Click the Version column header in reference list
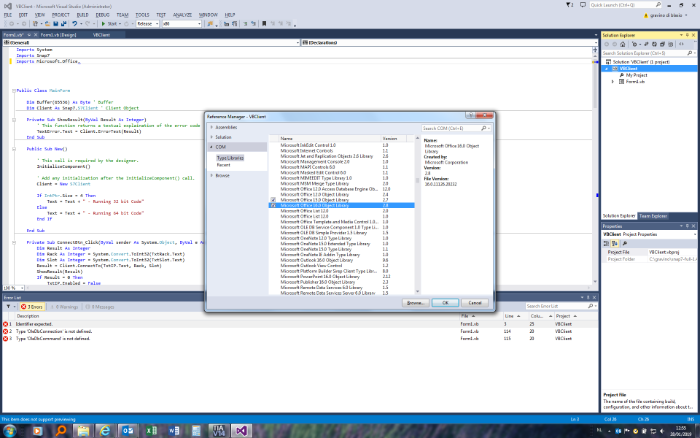This screenshot has height=438, width=700. [393, 138]
